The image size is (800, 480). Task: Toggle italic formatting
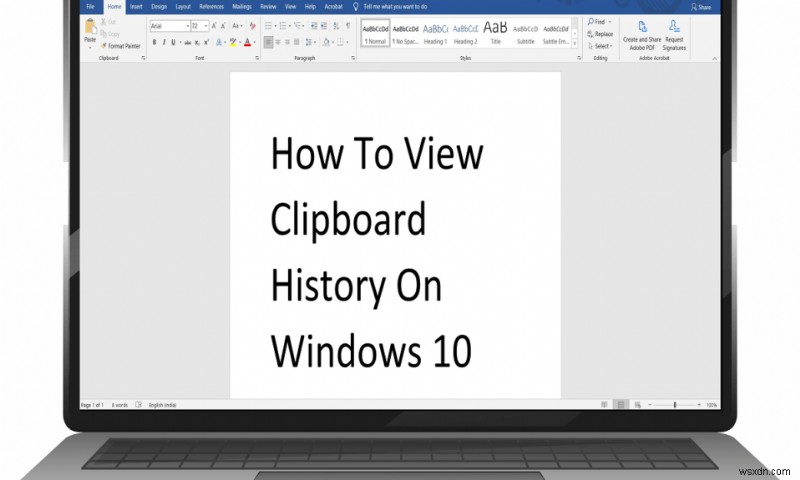coord(164,42)
